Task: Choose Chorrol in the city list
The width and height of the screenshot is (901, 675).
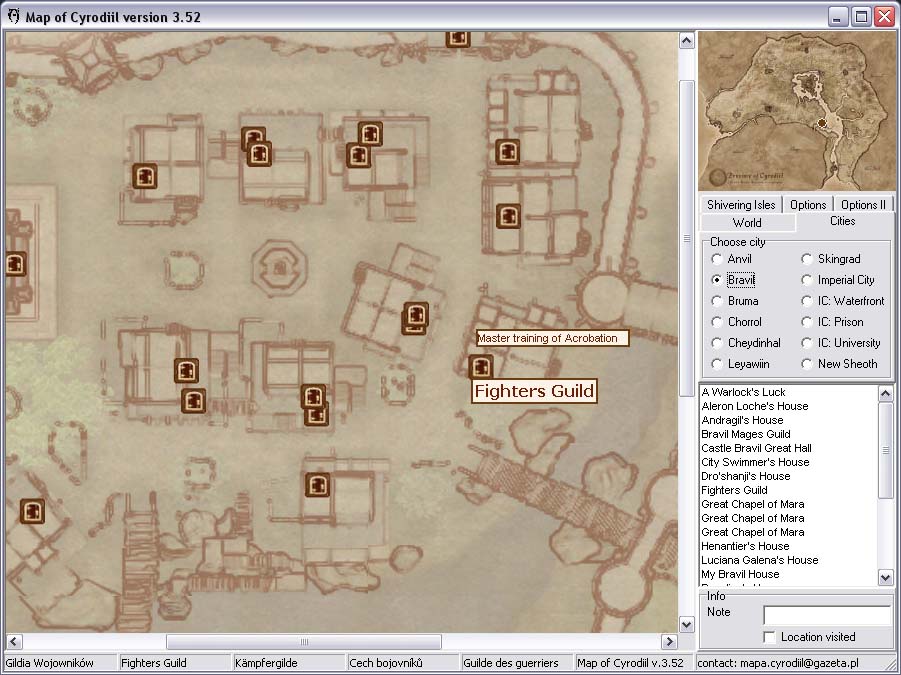Action: coord(717,322)
